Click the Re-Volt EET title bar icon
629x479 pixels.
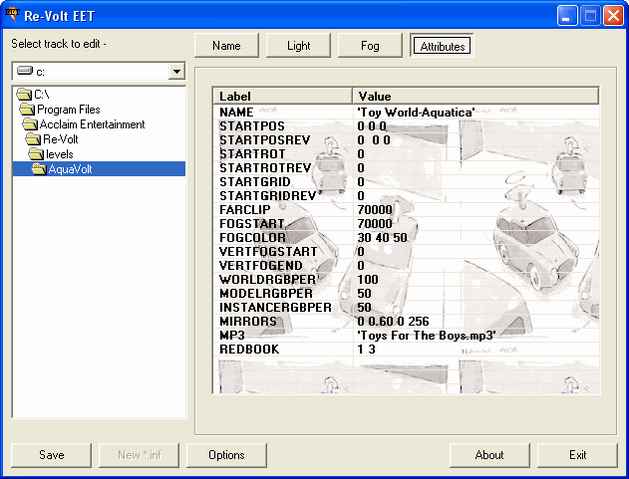[12, 15]
